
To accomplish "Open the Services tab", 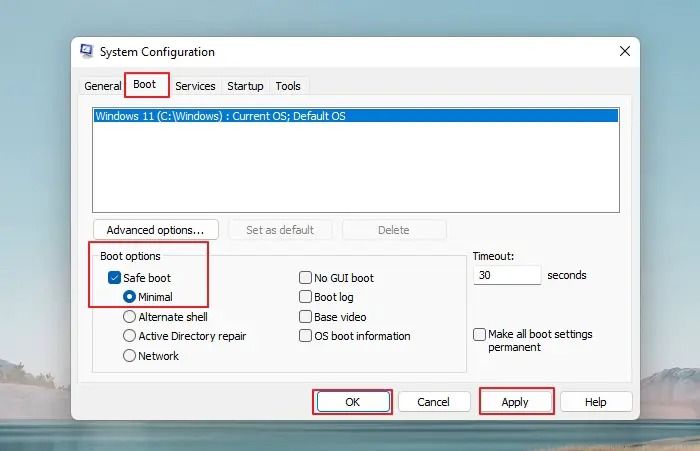I will click(195, 86).
